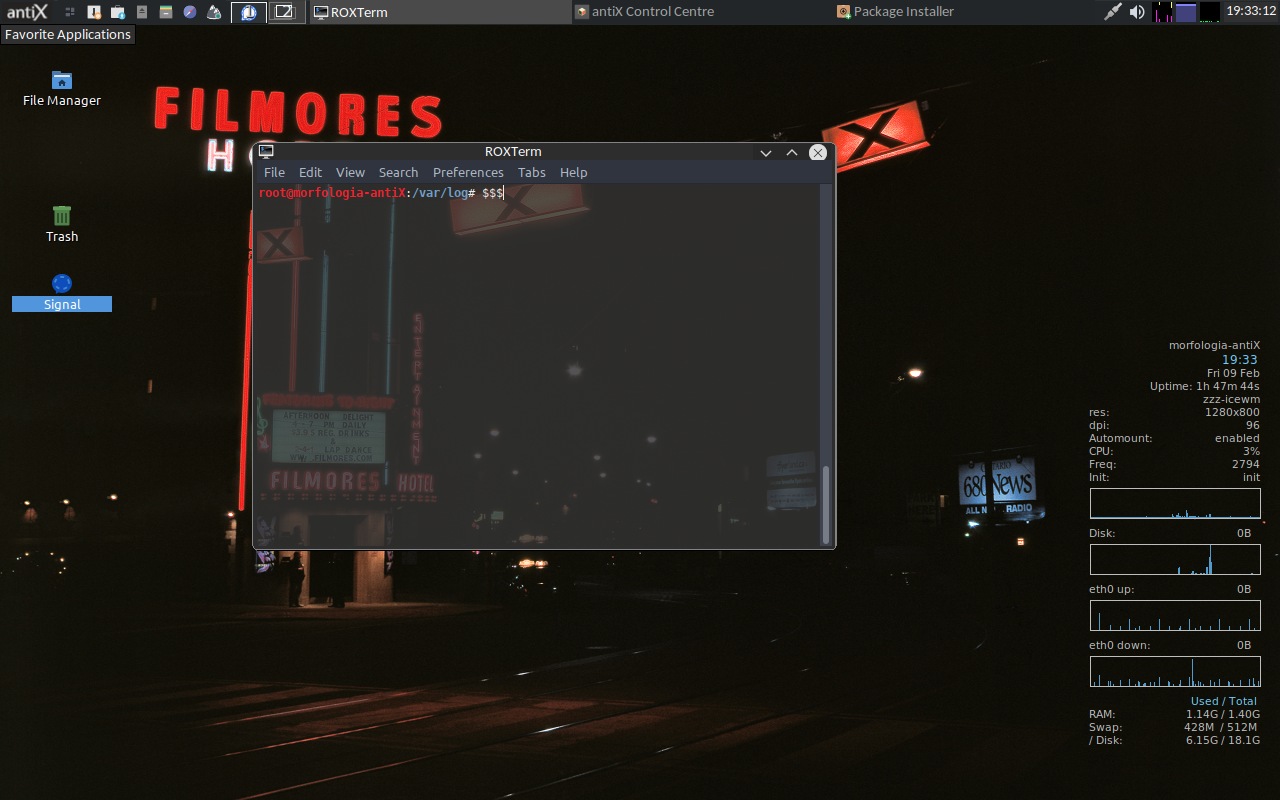Click the ROXTerm title bar text

(x=513, y=152)
